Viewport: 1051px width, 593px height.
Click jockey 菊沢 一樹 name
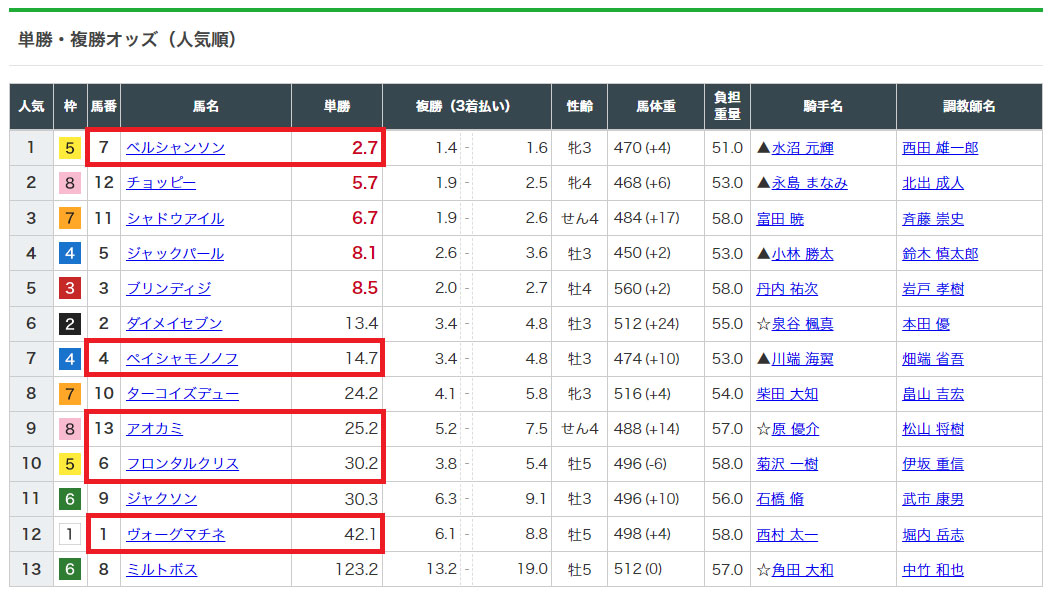[x=787, y=464]
